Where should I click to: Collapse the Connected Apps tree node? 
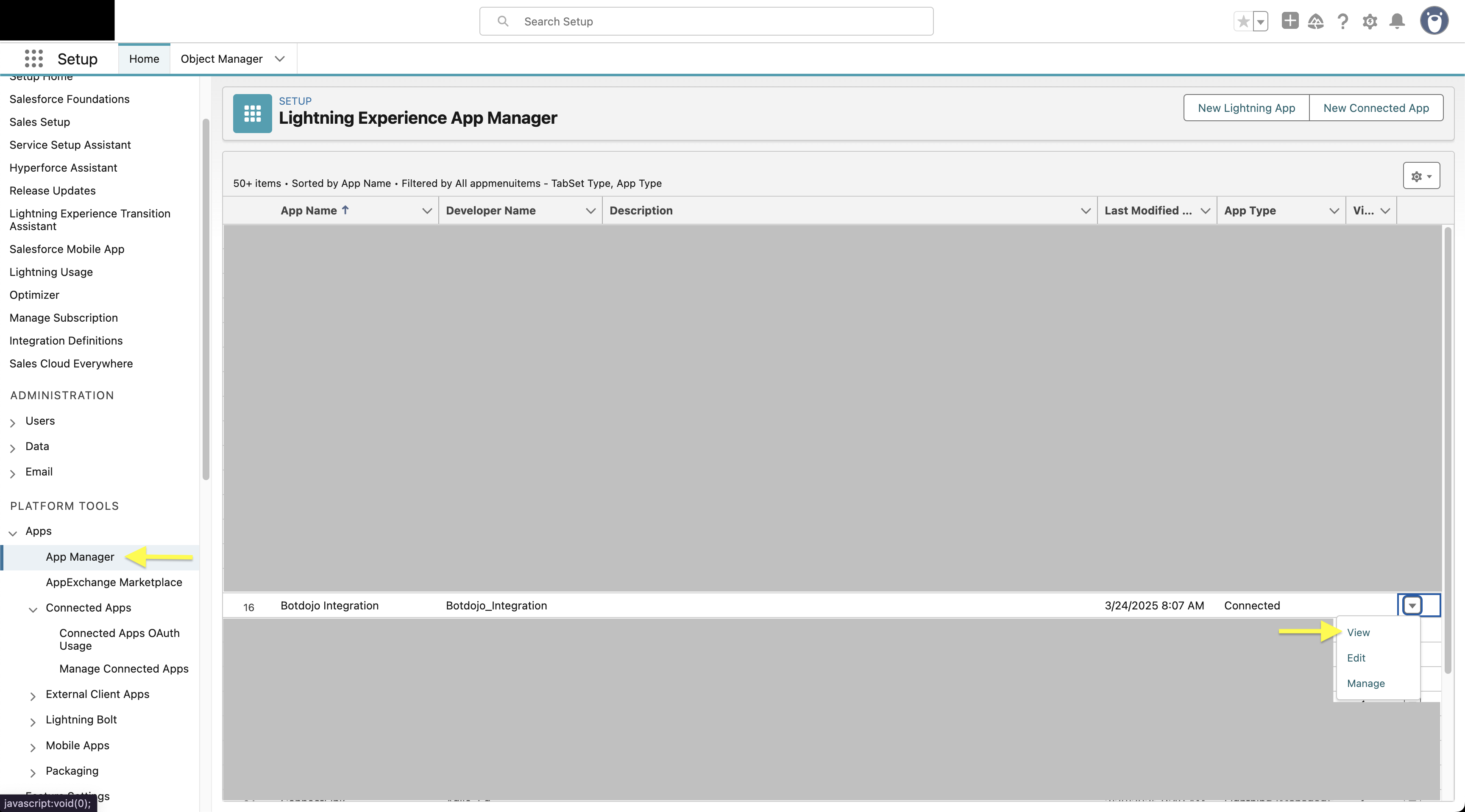pyautogui.click(x=33, y=609)
